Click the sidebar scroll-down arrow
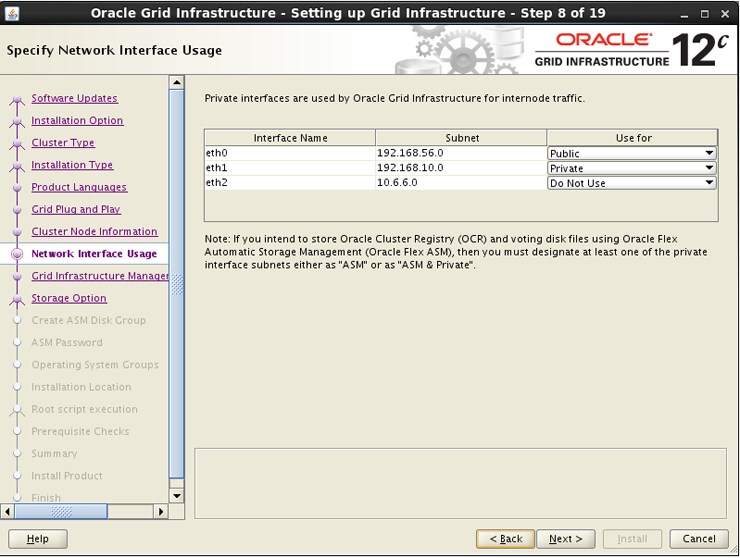Viewport: 740px width, 558px height. coord(177,496)
